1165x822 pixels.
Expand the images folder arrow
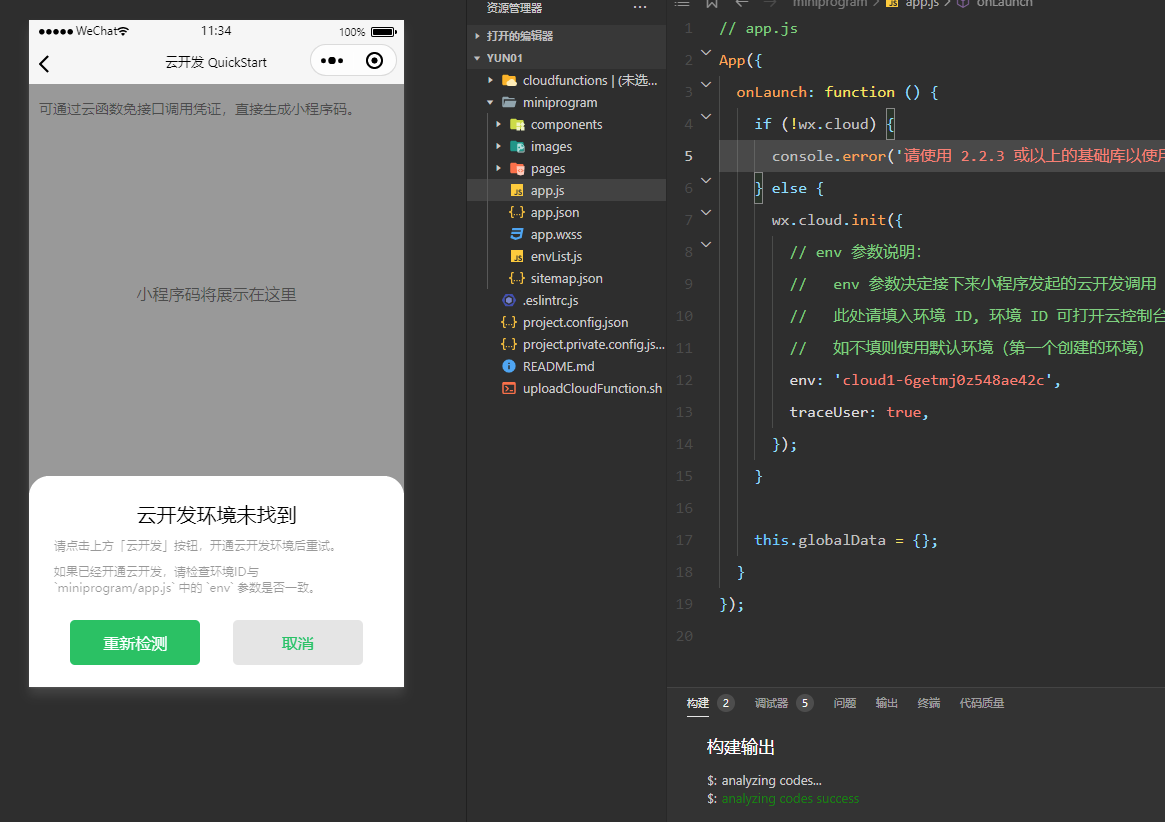click(x=499, y=146)
